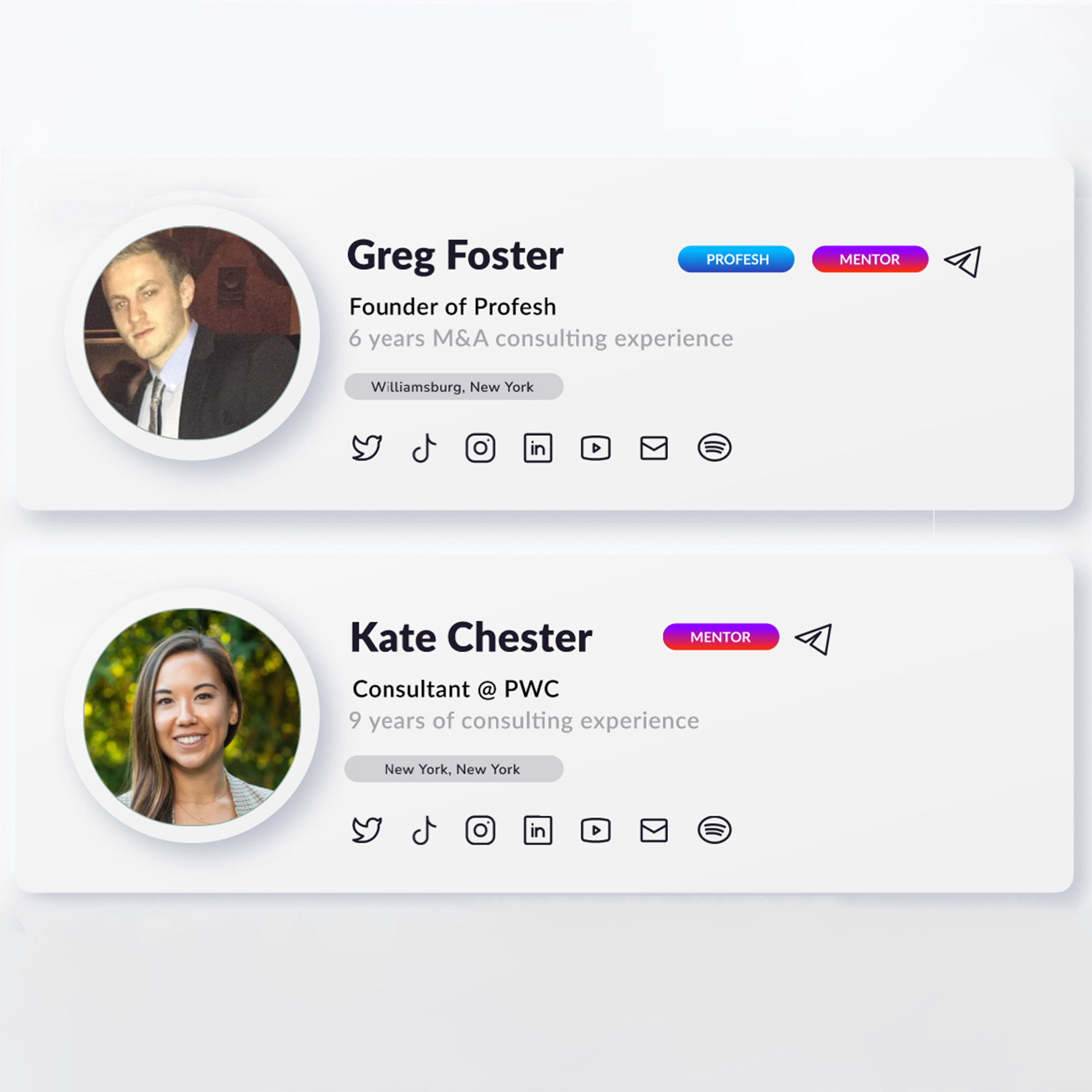Open Kate Chester's LinkedIn icon

538,830
